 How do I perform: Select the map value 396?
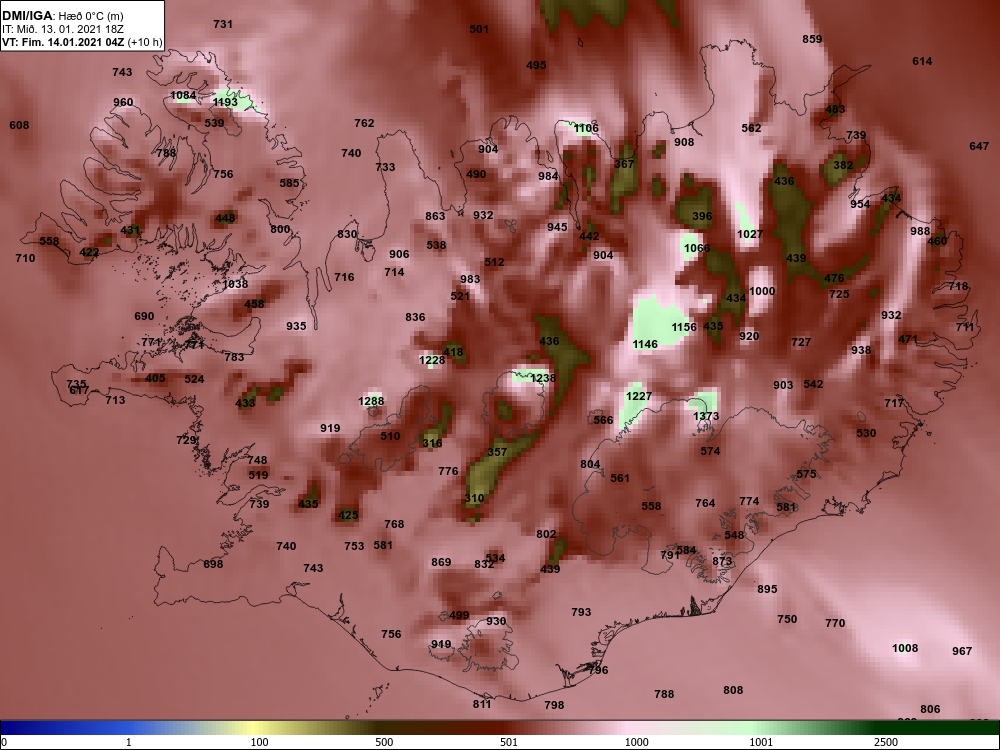pos(702,216)
